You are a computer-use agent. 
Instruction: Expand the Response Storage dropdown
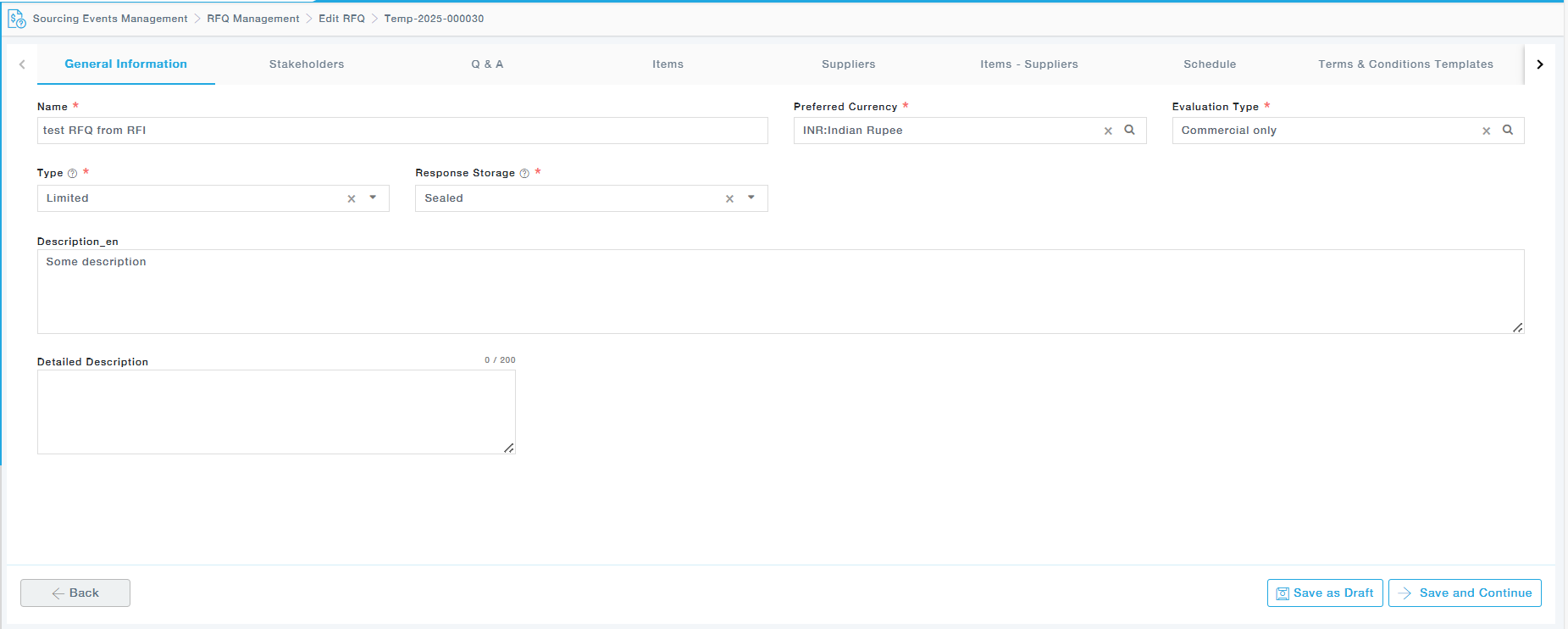coord(751,198)
